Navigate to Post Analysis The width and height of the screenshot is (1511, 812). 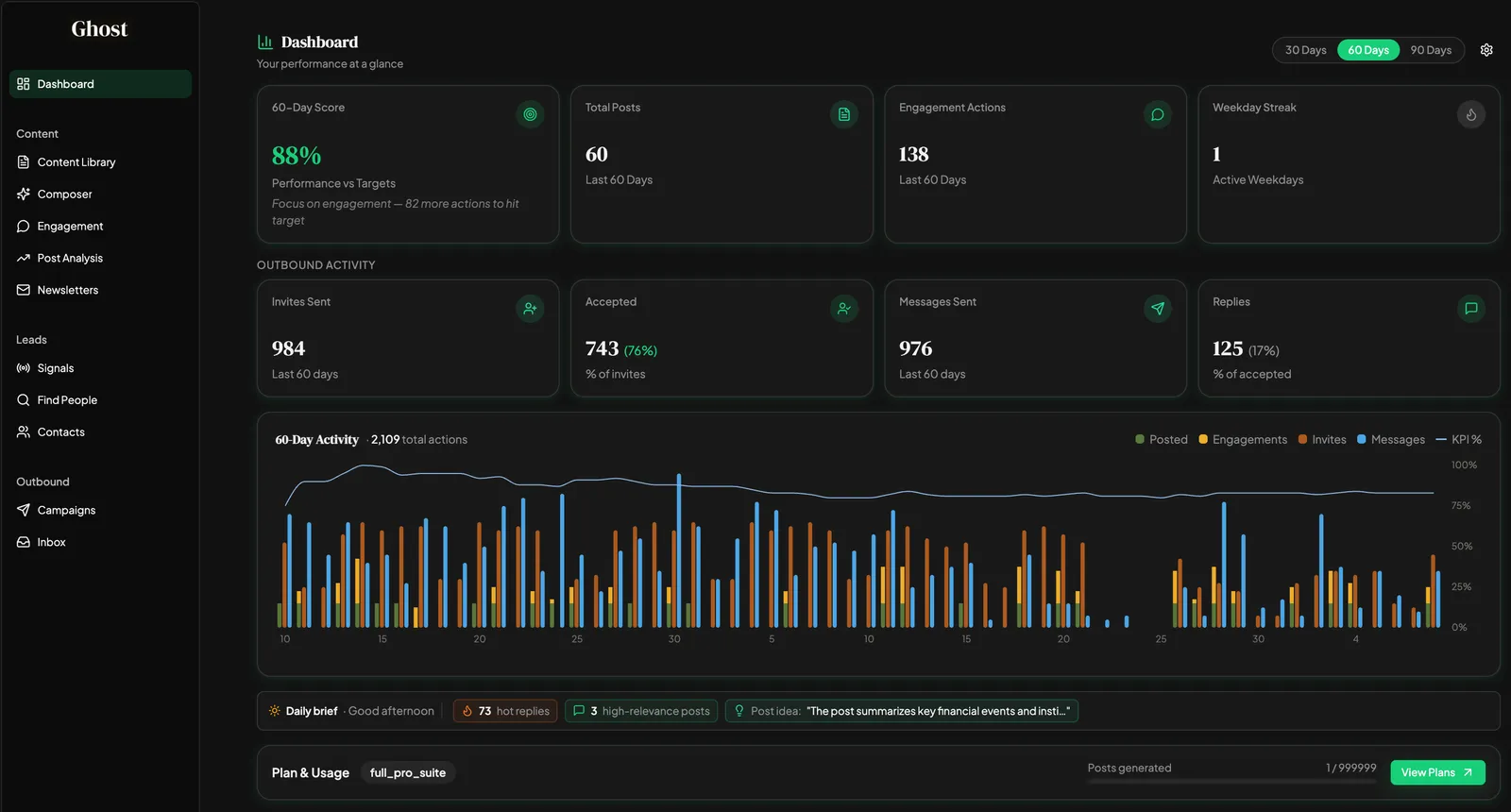[100, 259]
